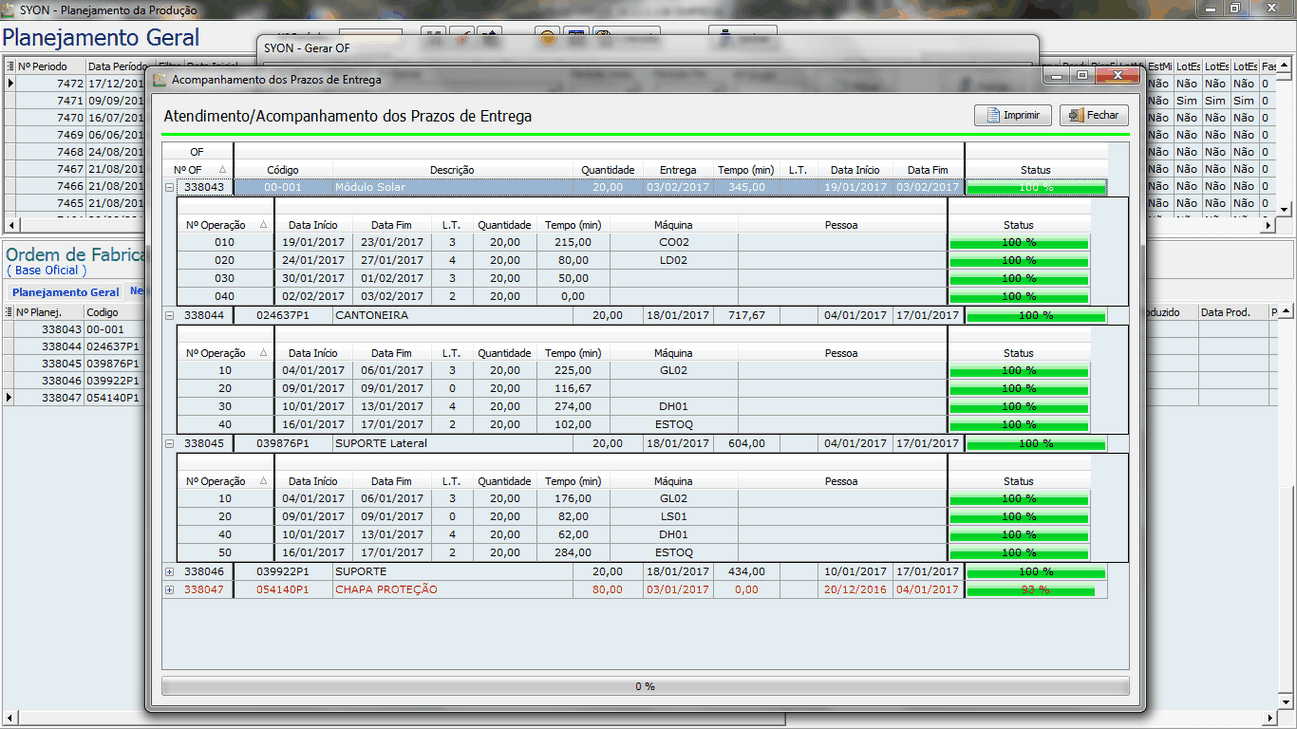Viewport: 1297px width, 729px height.
Task: Click grid selector icon beside Nº Planej.
Action: [x=10, y=312]
